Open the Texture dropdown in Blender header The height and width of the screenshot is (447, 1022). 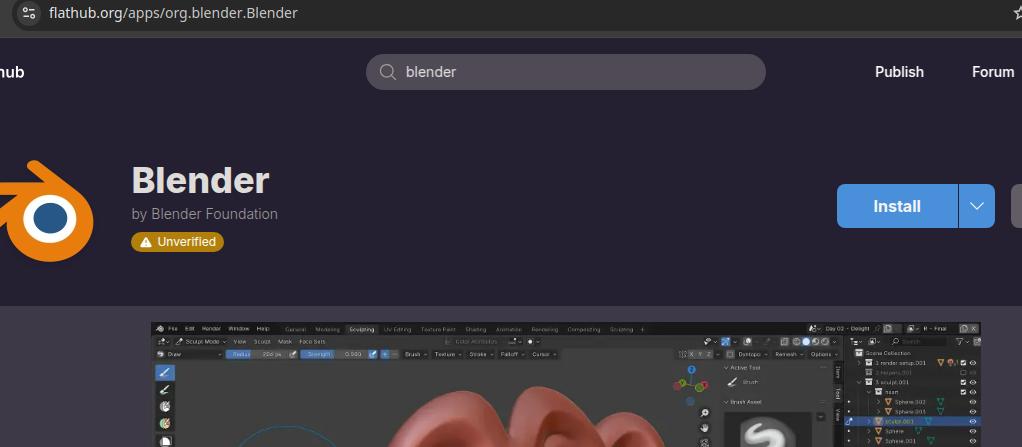tap(447, 354)
